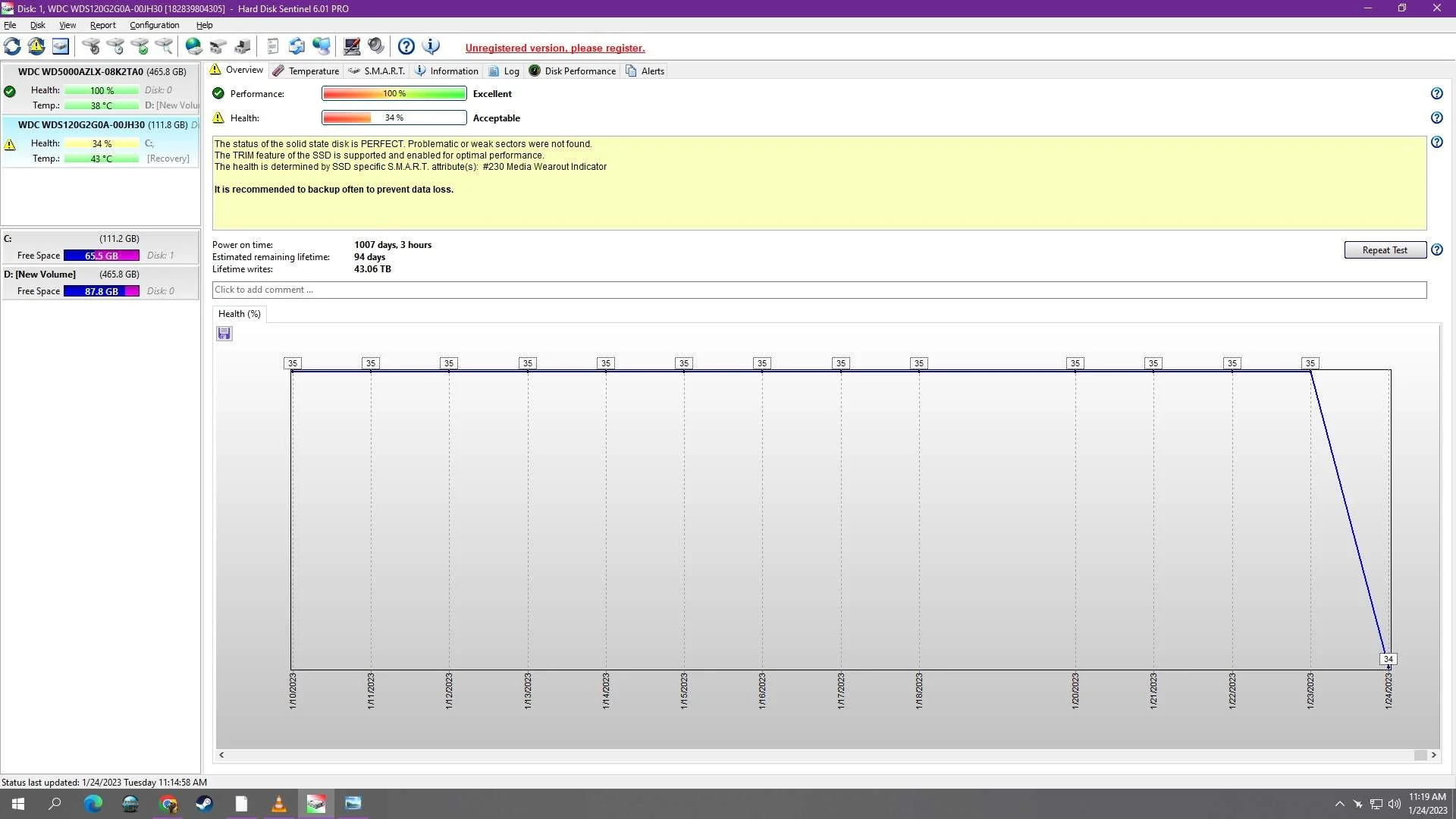Select the WDC WDS120G2G0A-00JH30 disk entry
The width and height of the screenshot is (1456, 819).
[x=101, y=141]
